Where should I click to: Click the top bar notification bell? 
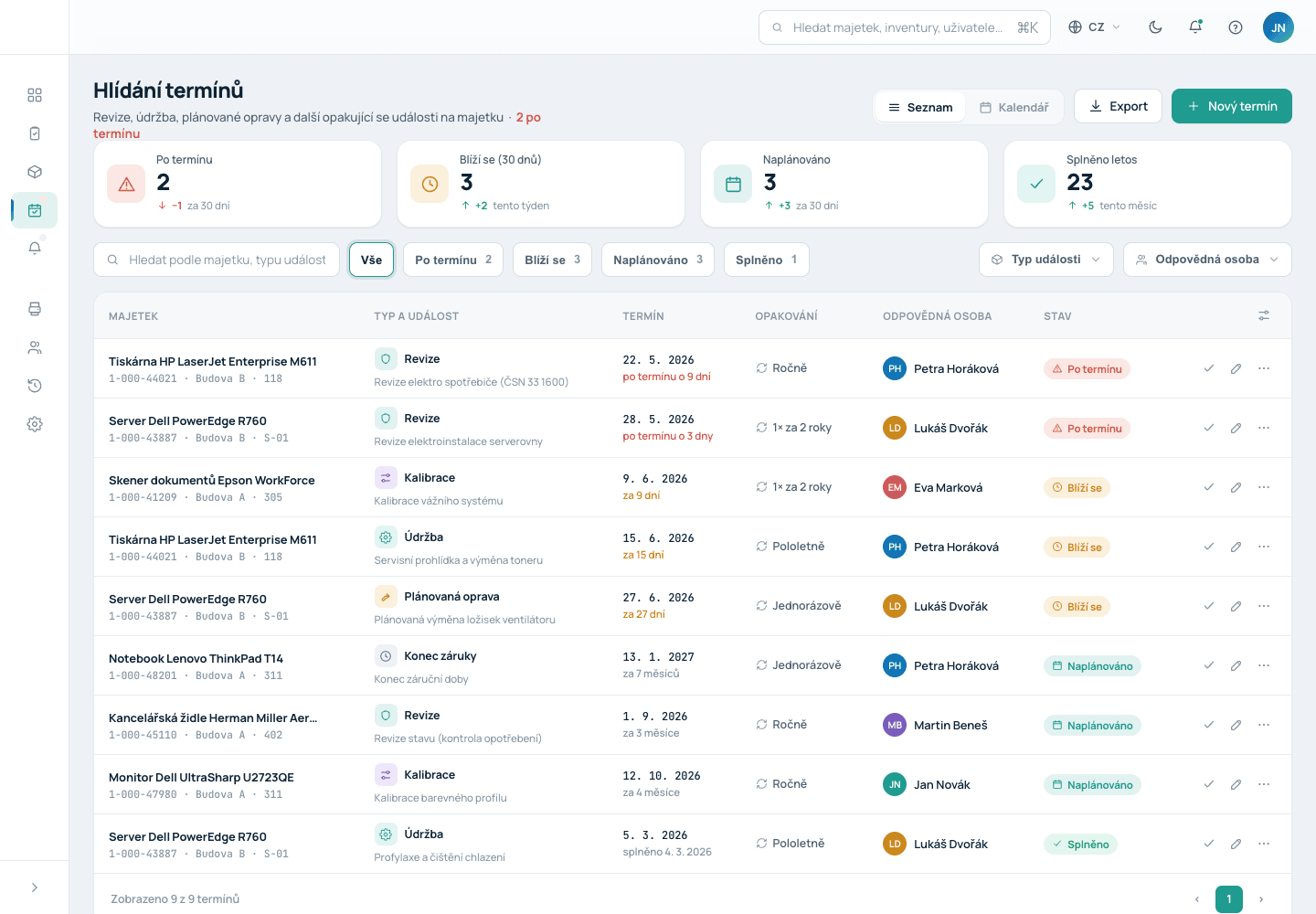pos(1195,27)
